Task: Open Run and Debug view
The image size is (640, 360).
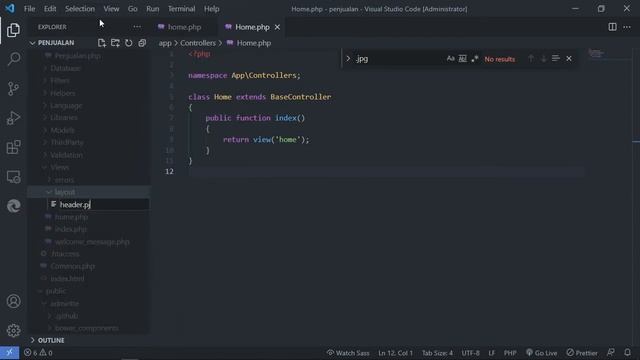Action: pos(13,118)
